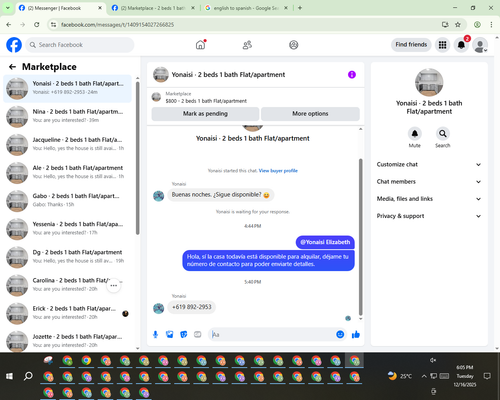Open the purple conversation information icon
This screenshot has height=400, width=500.
352,75
